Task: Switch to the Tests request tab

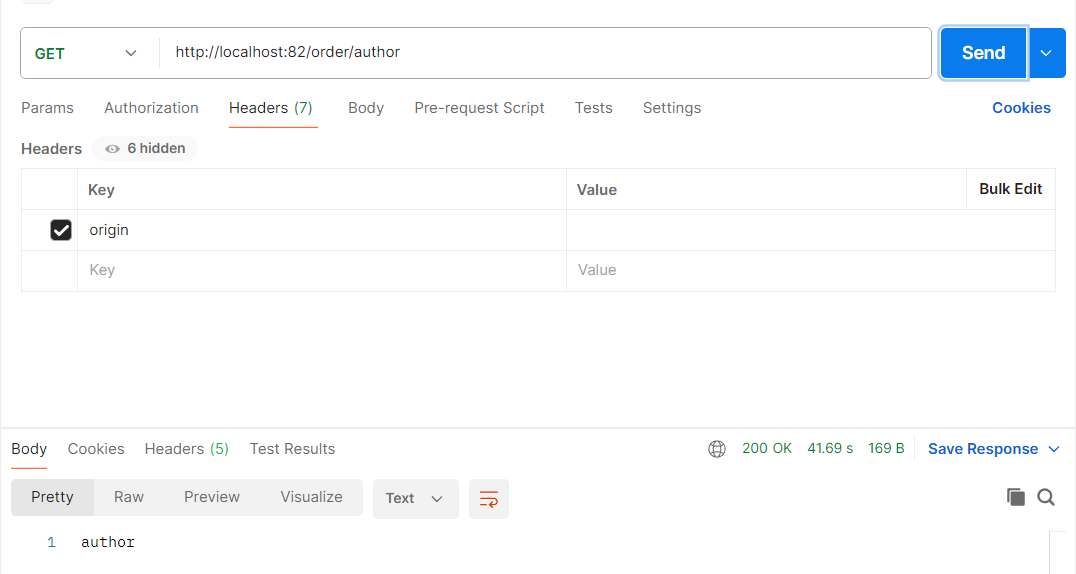Action: click(x=593, y=108)
